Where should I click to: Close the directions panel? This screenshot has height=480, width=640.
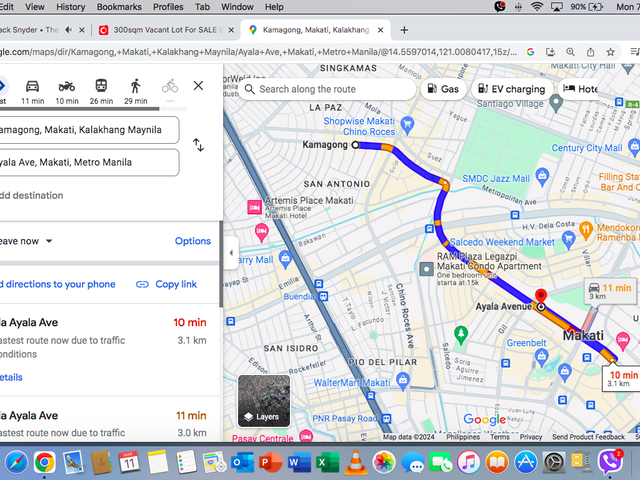pyautogui.click(x=198, y=86)
